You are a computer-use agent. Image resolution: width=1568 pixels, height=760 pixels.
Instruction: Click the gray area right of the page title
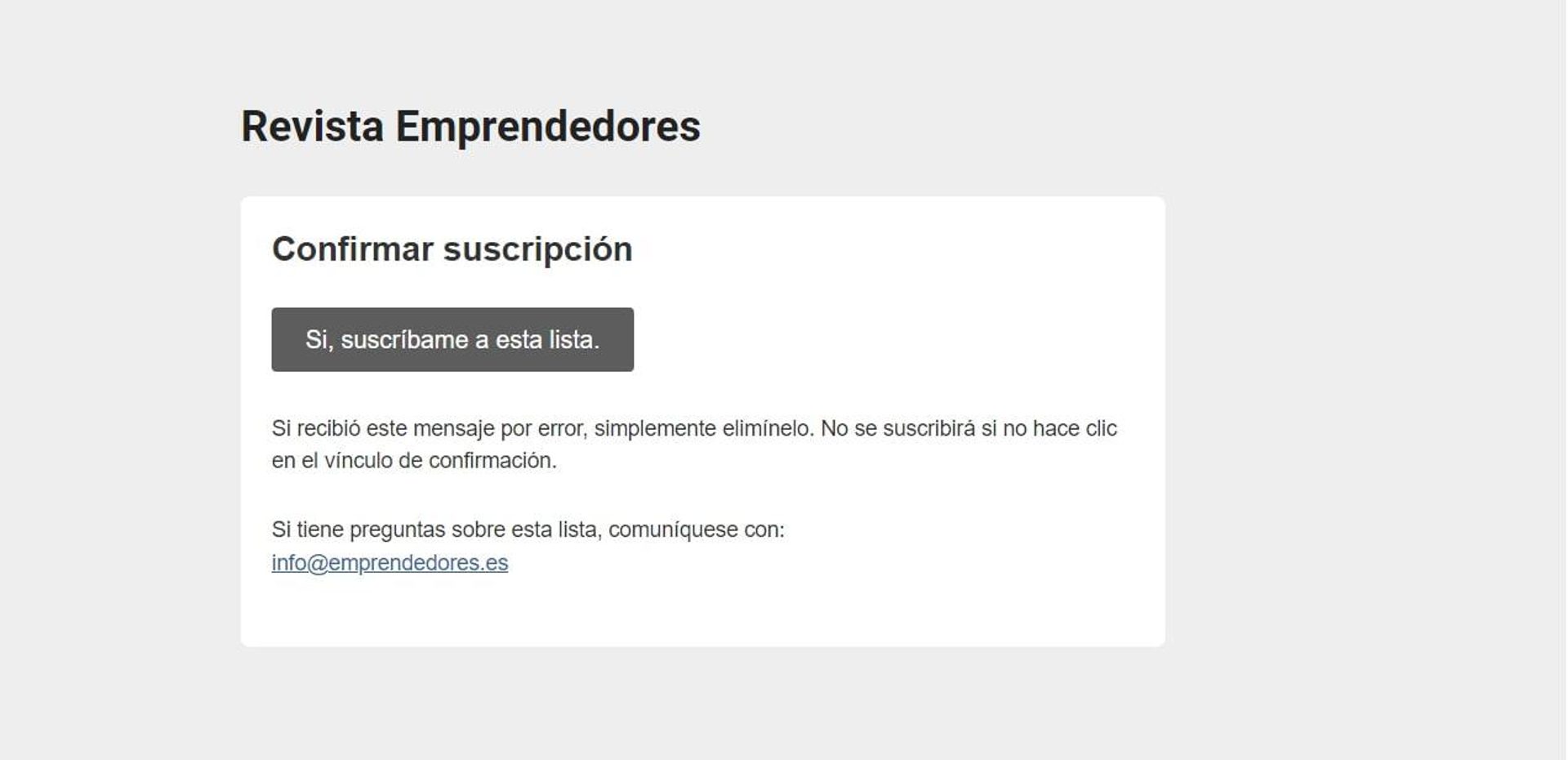coord(1062,127)
